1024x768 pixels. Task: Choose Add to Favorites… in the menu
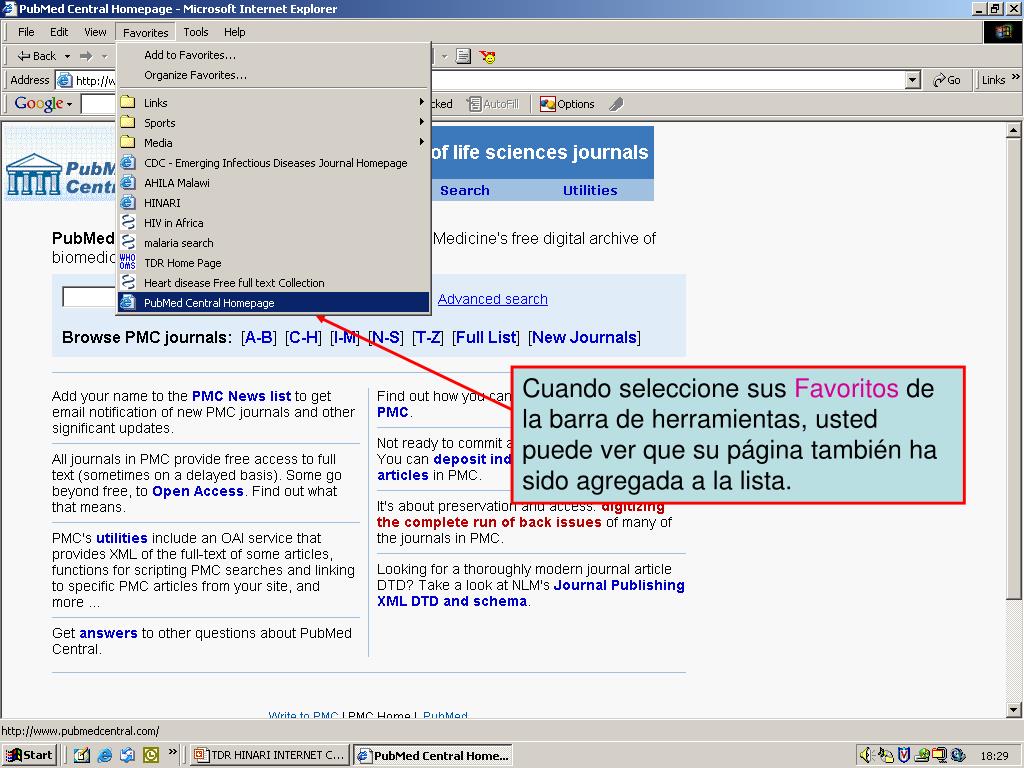click(274, 55)
